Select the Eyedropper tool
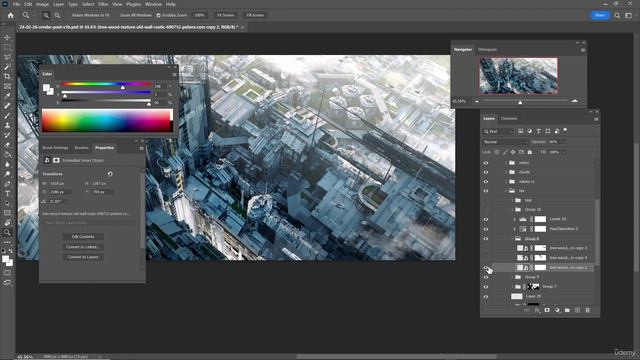Screen dimensions: 640x360 coord(7,96)
